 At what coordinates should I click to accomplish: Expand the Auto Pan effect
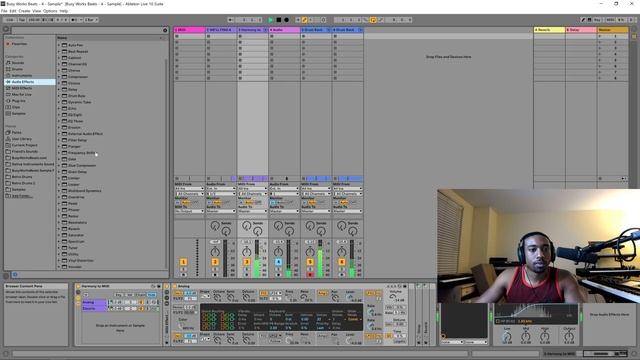click(x=59, y=45)
